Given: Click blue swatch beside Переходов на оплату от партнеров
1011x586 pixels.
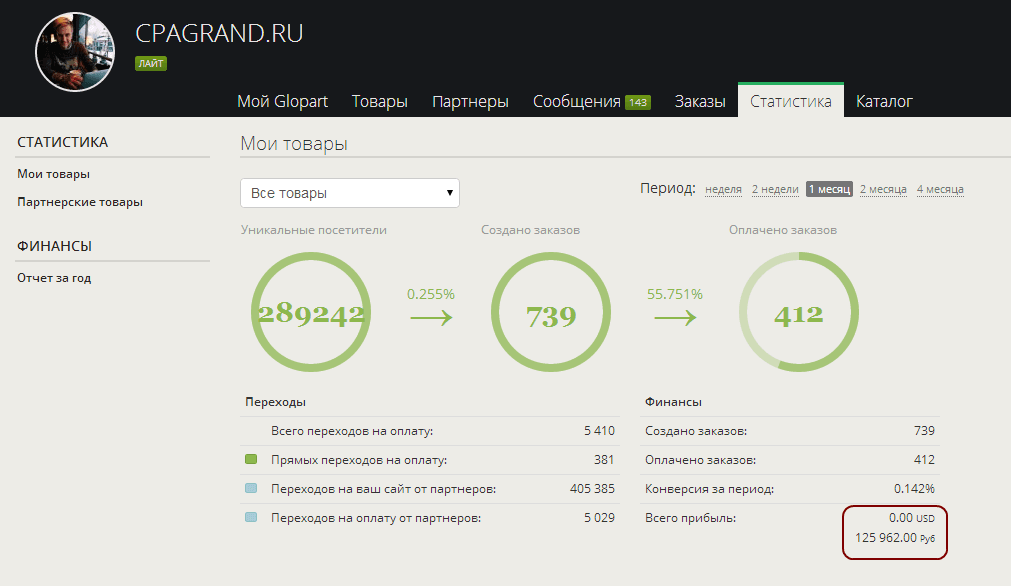Looking at the screenshot, I should (251, 517).
